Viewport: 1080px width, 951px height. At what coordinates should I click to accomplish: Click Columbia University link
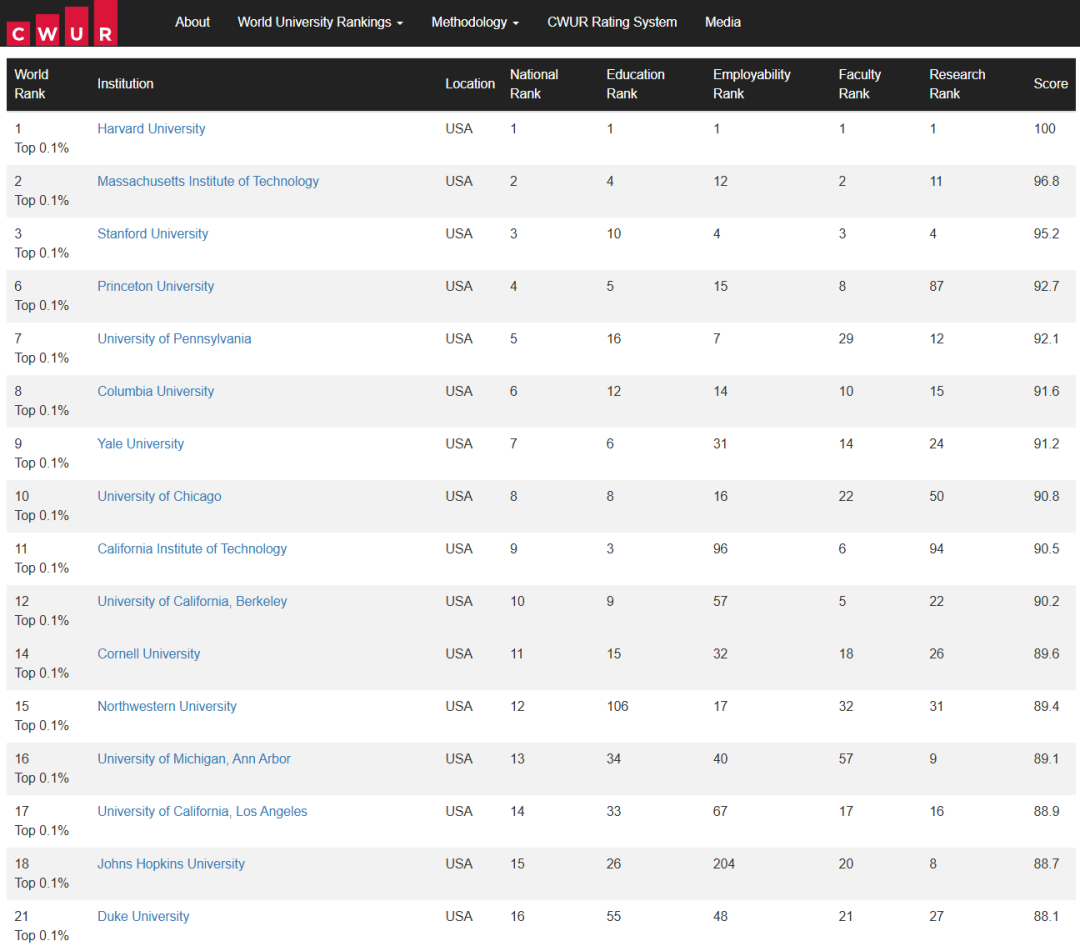pyautogui.click(x=156, y=391)
